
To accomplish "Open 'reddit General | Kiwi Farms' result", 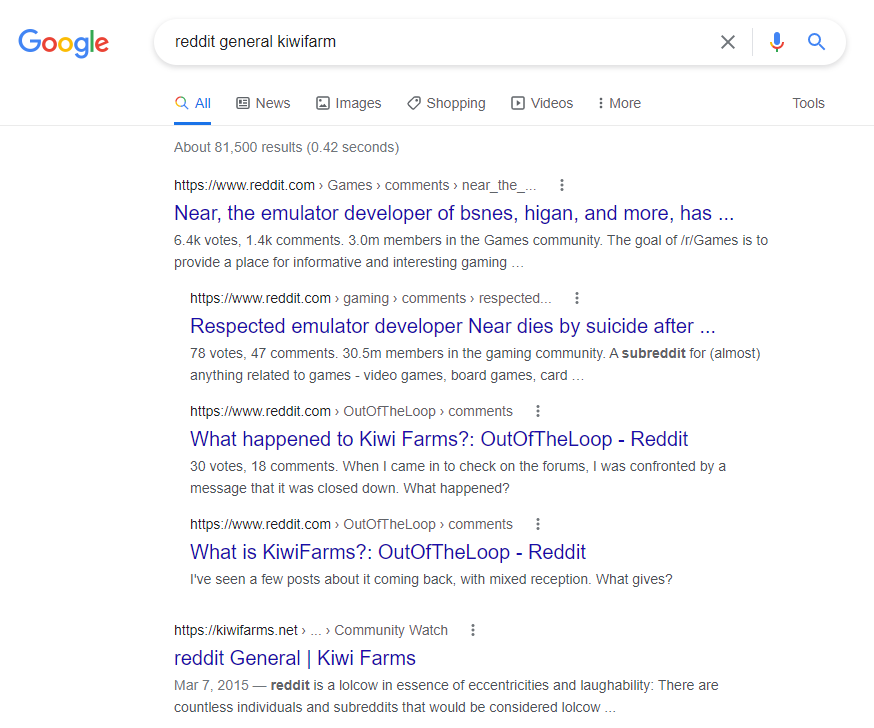I will pyautogui.click(x=295, y=658).
